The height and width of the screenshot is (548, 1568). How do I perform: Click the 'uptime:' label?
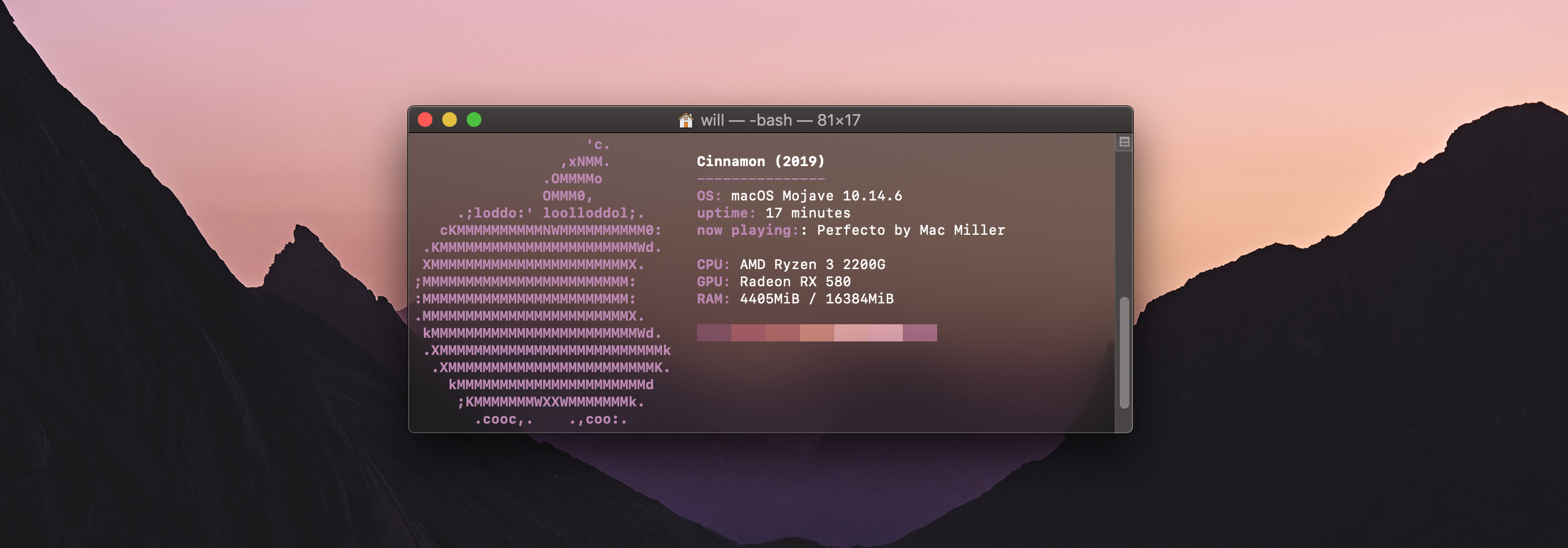[726, 213]
